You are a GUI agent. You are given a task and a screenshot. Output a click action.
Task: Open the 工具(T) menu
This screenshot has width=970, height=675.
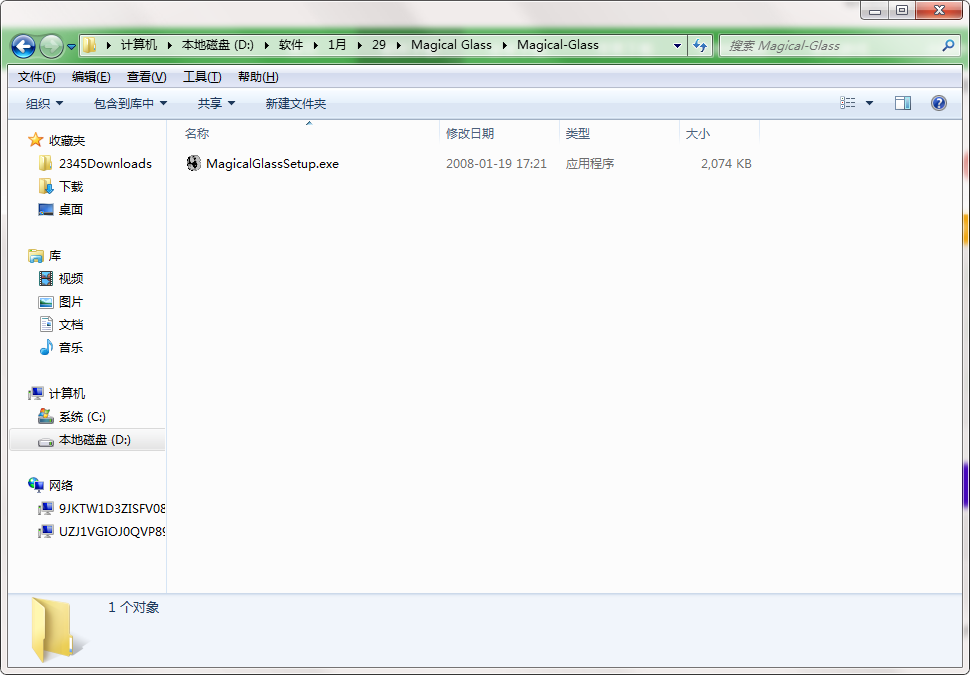202,77
